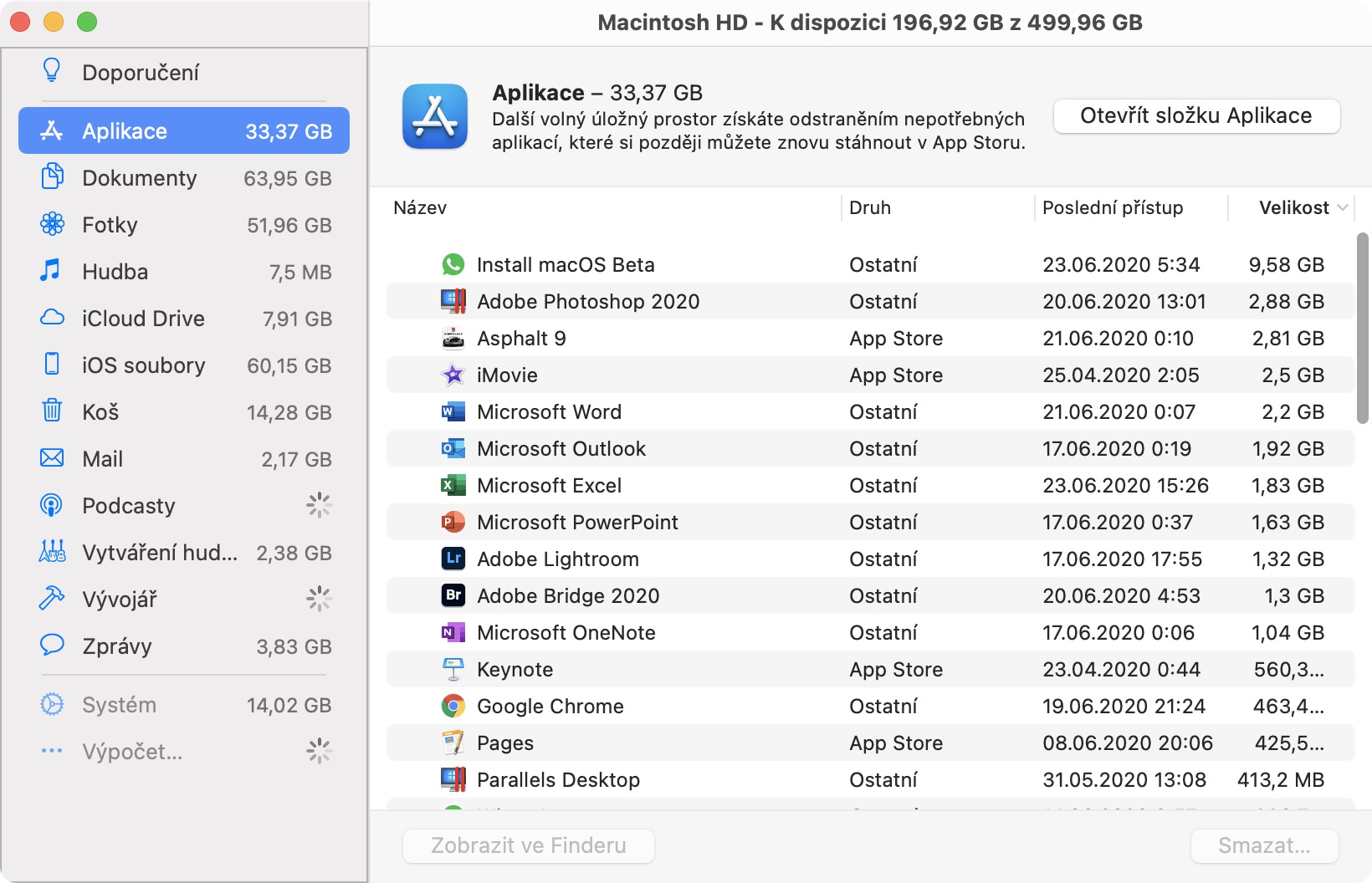Viewport: 1372px width, 883px height.
Task: Sort by Poslední přístup column header
Action: point(1113,207)
